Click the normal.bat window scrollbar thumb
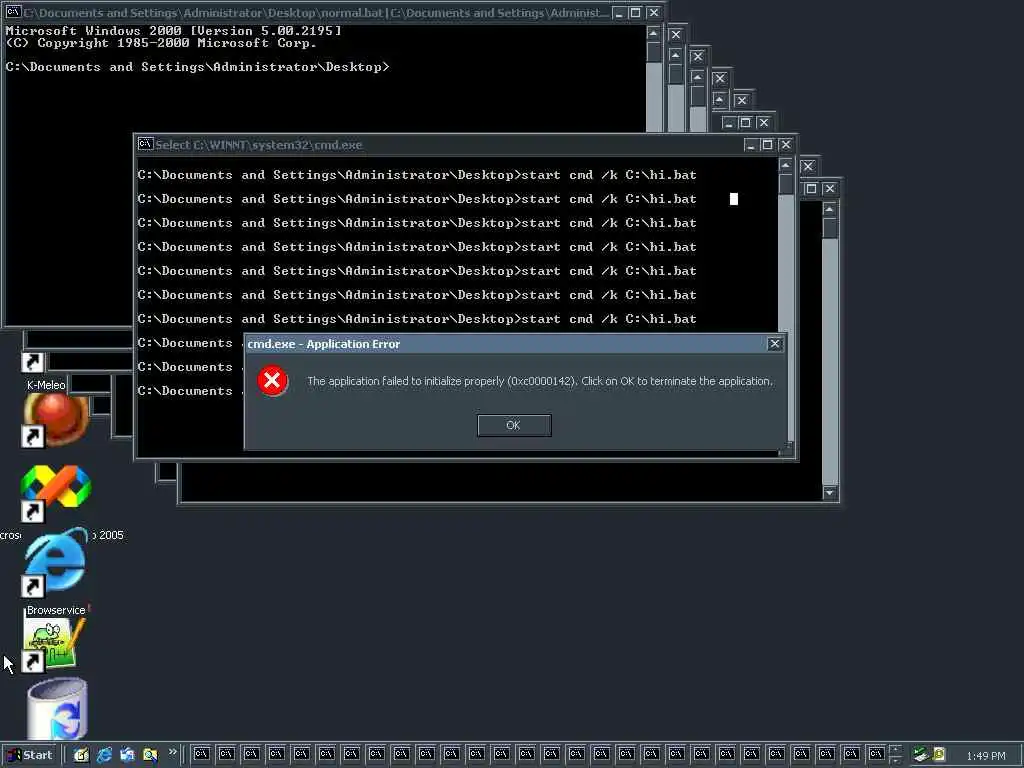1024x768 pixels. tap(653, 52)
